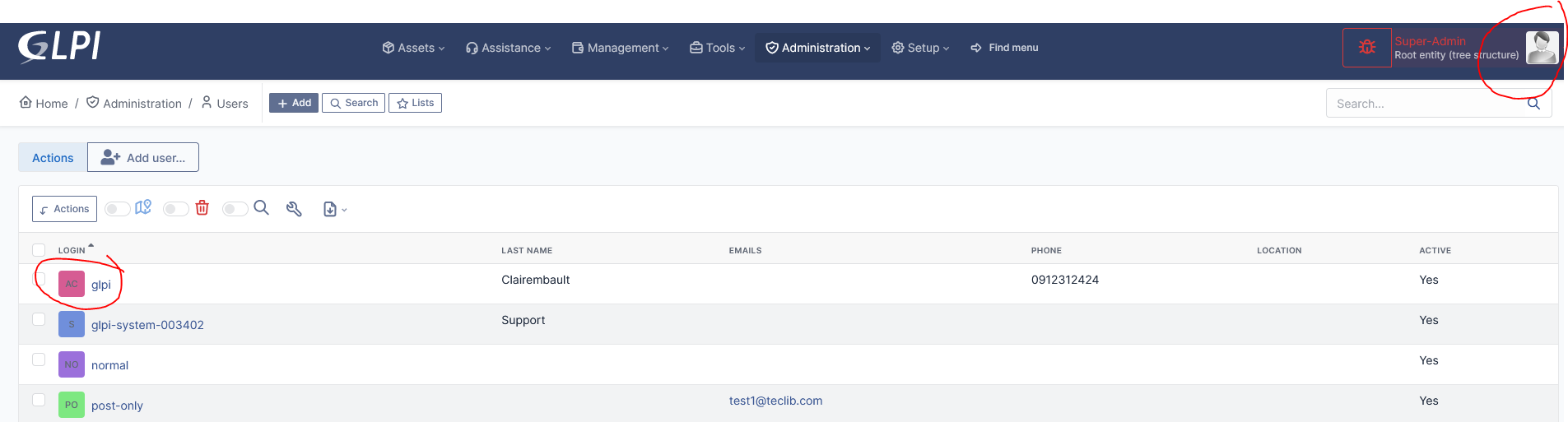1568x422 pixels.
Task: Click Home breadcrumb link
Action: tap(51, 104)
